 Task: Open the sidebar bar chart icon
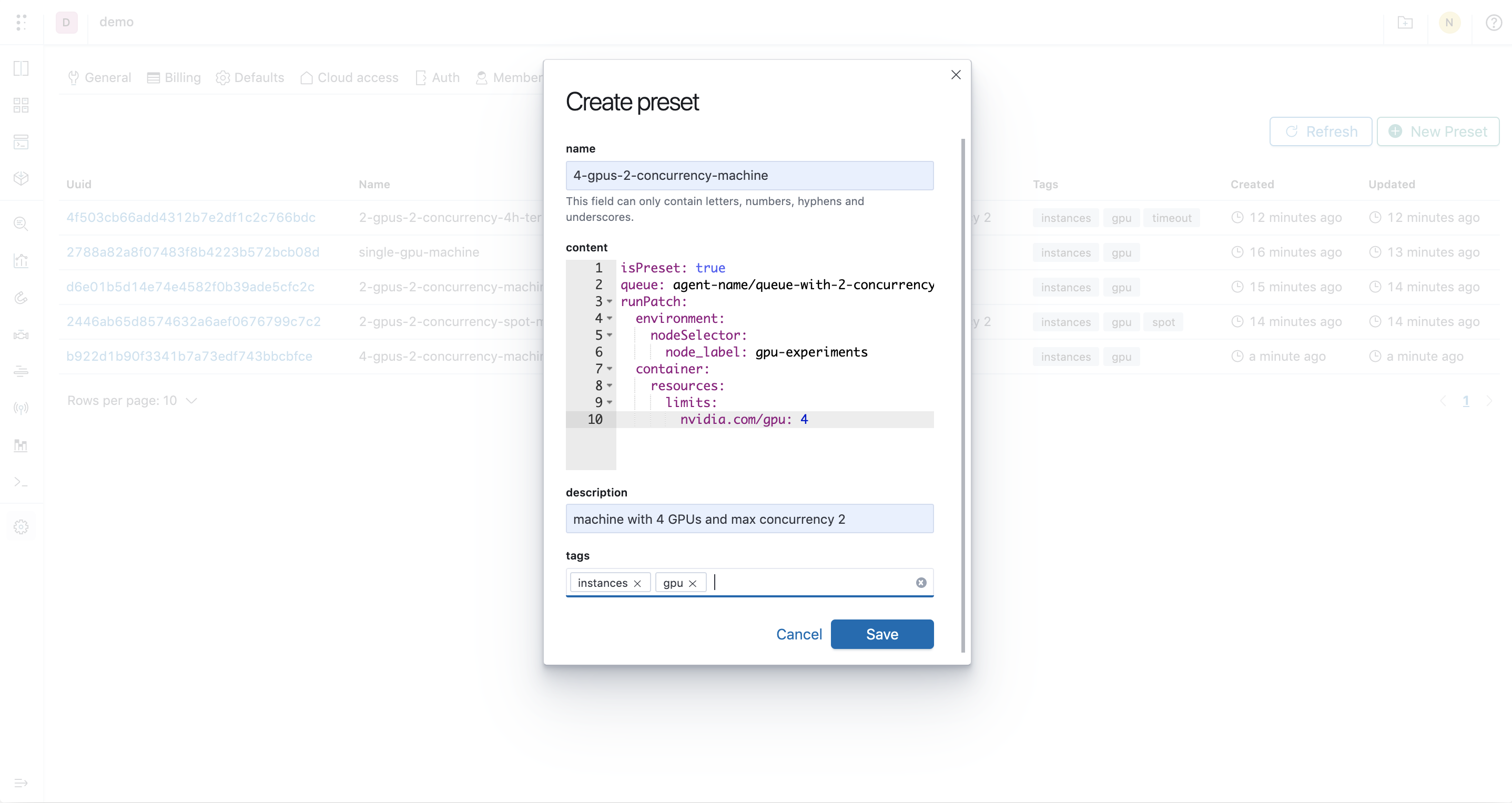point(21,261)
